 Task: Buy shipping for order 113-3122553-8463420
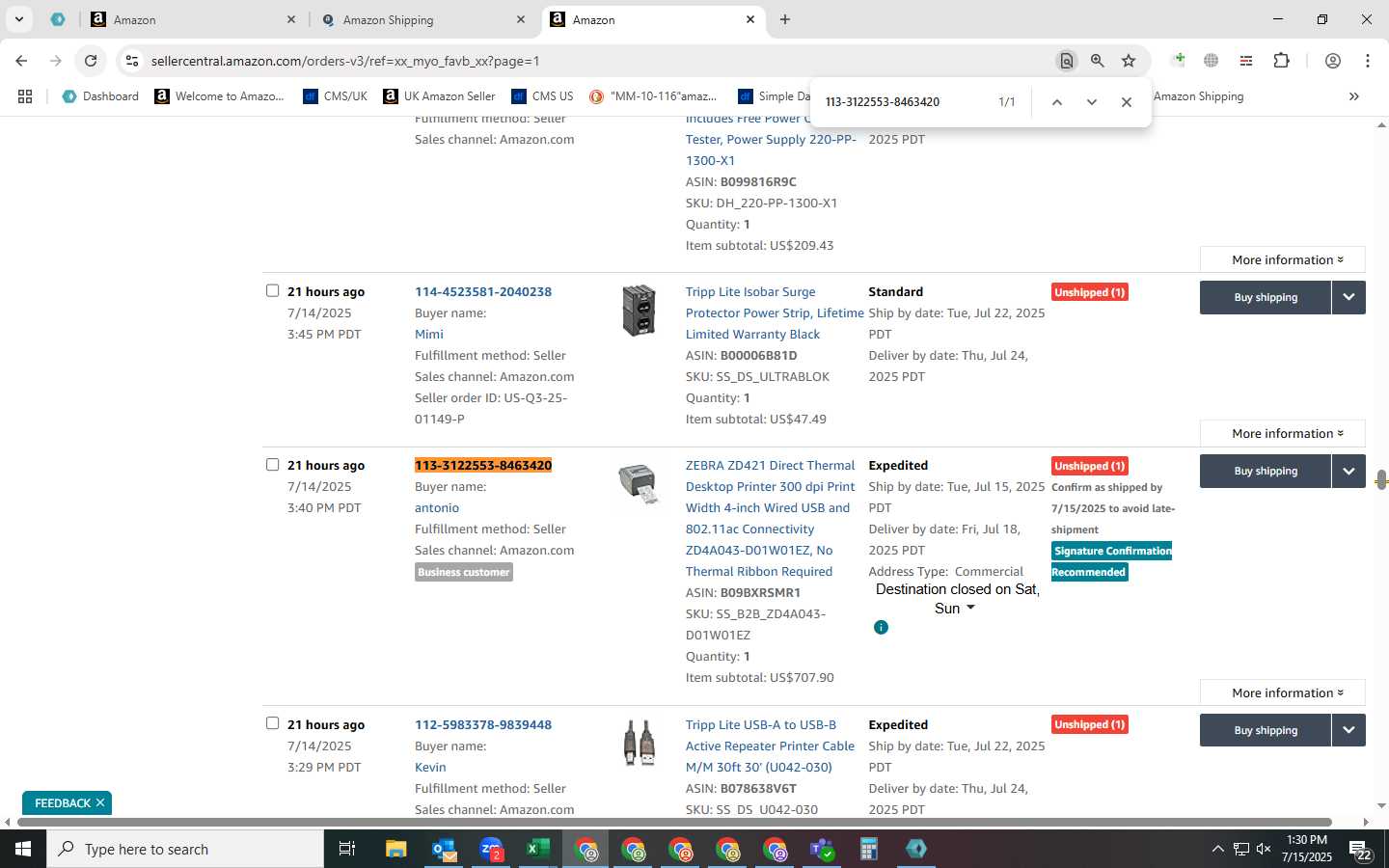coord(1266,471)
